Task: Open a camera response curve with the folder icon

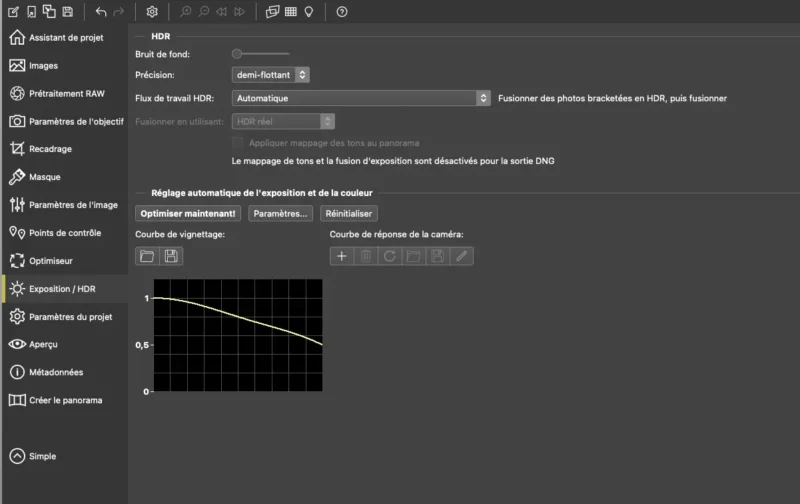Action: click(x=414, y=256)
